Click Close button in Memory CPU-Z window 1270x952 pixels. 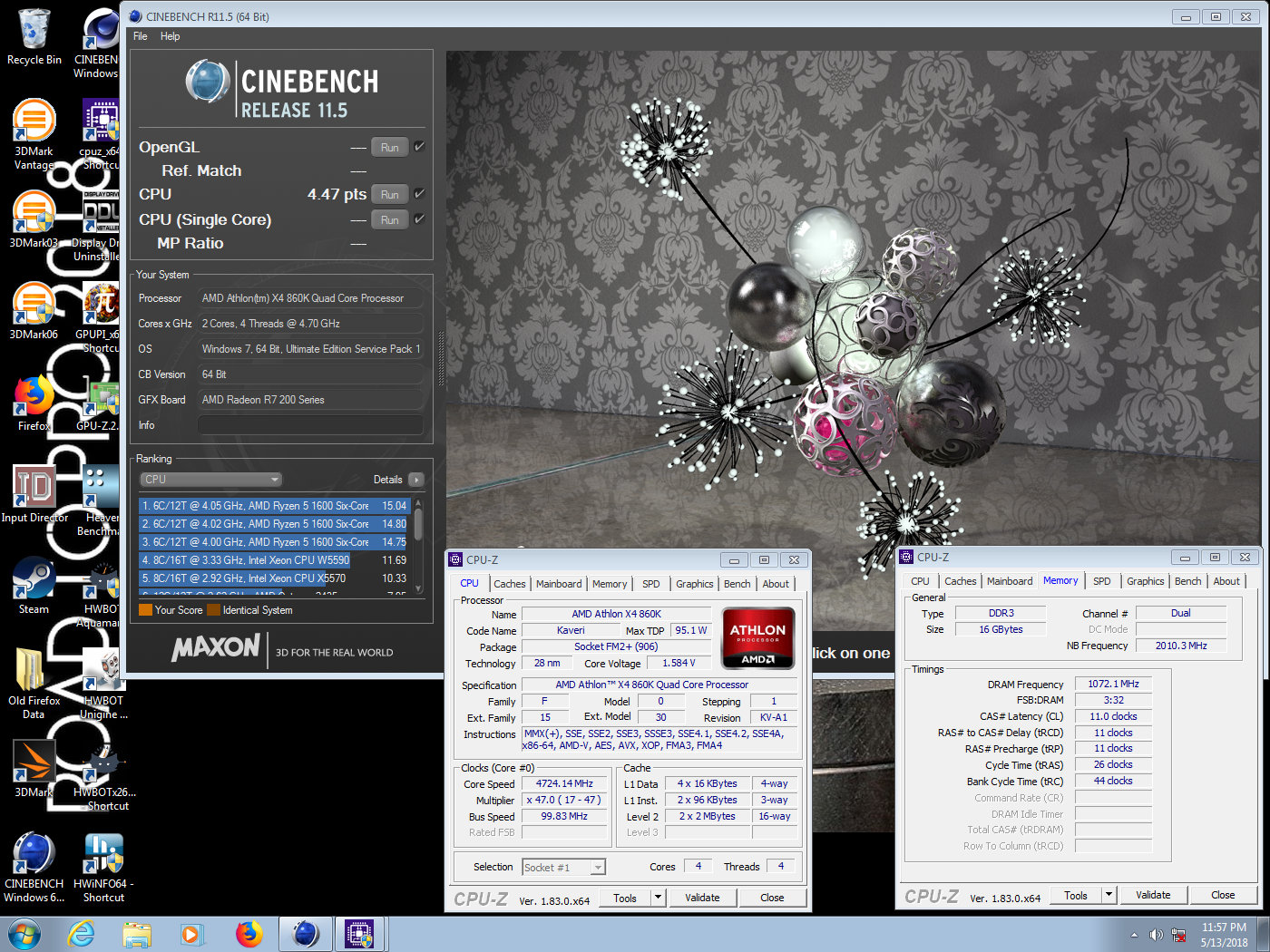[x=1223, y=895]
